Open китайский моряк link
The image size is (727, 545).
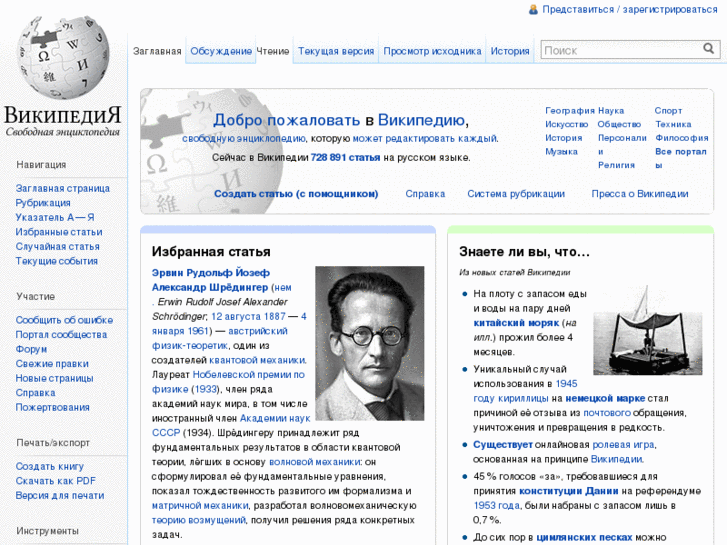(516, 323)
